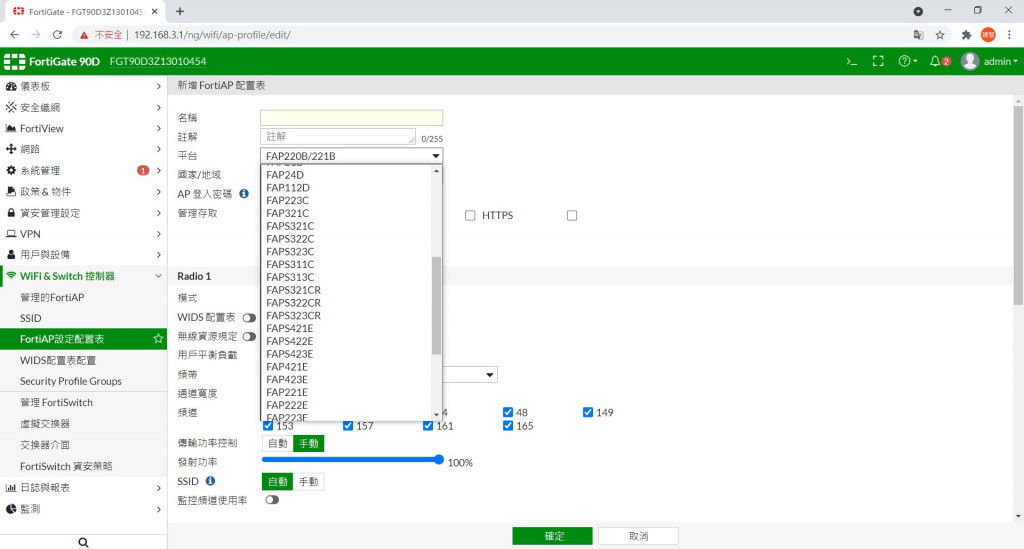Select FAP223C from platform list
Image resolution: width=1024 pixels, height=549 pixels.
click(287, 200)
